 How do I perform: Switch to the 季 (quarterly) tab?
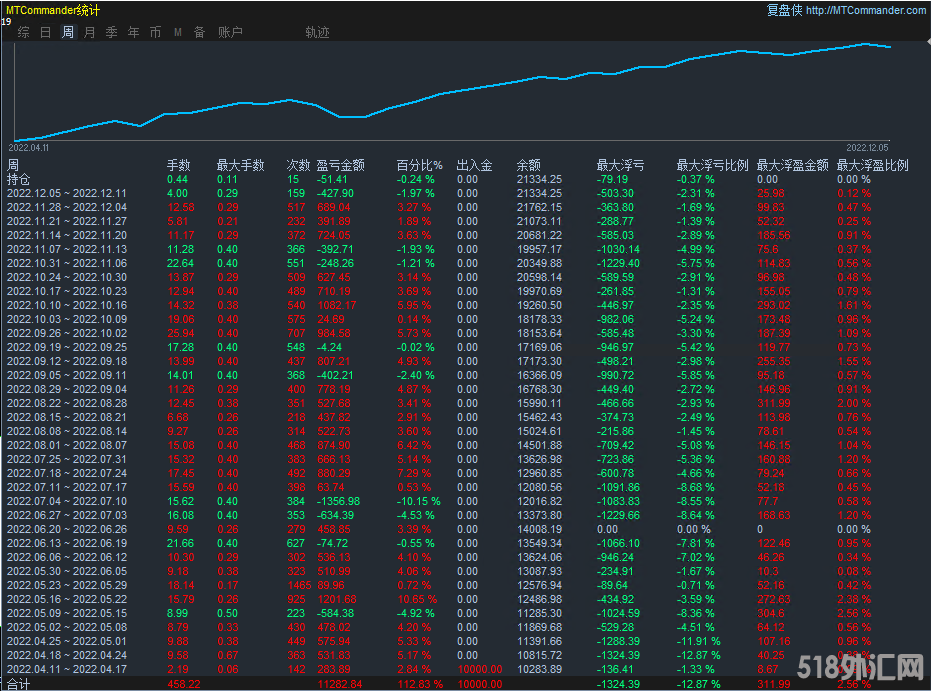[112, 32]
